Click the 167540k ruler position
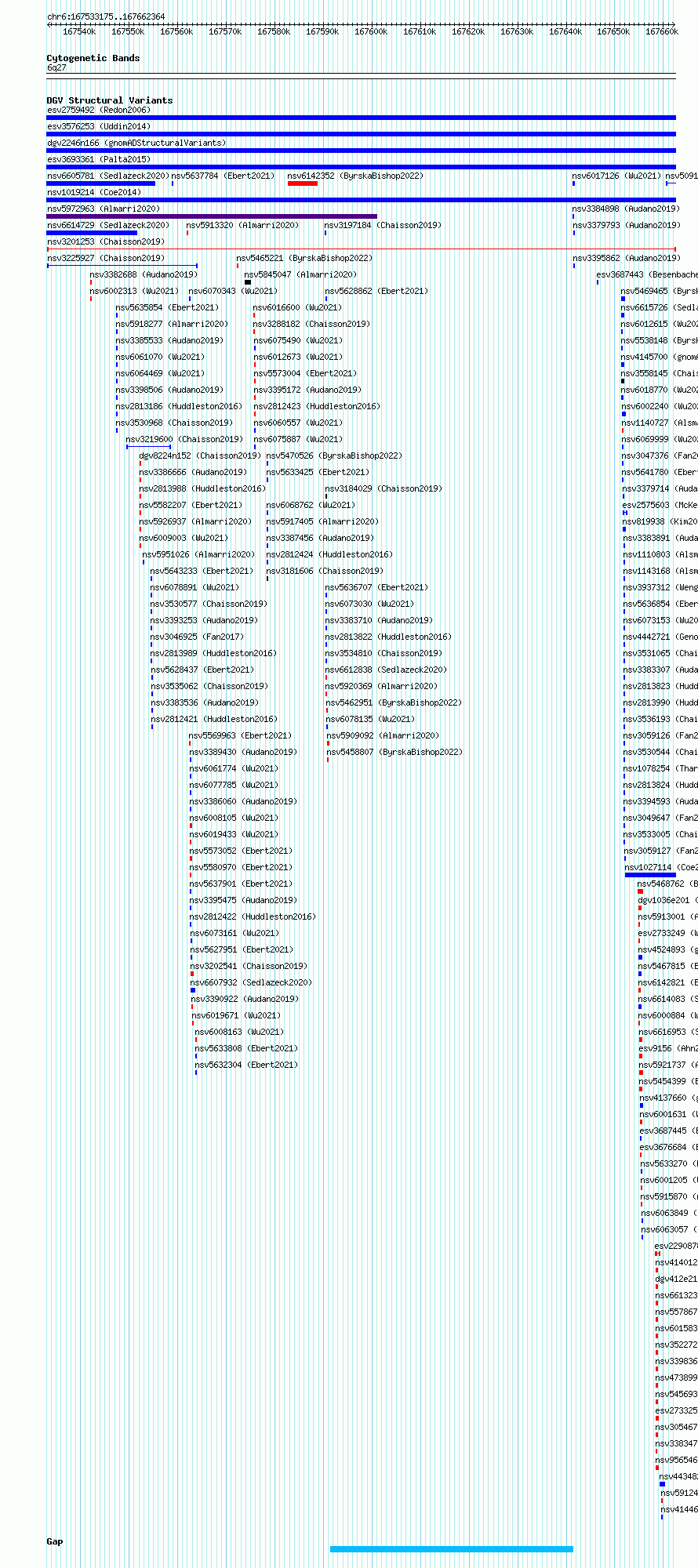The height and width of the screenshot is (1568, 698). (x=79, y=31)
